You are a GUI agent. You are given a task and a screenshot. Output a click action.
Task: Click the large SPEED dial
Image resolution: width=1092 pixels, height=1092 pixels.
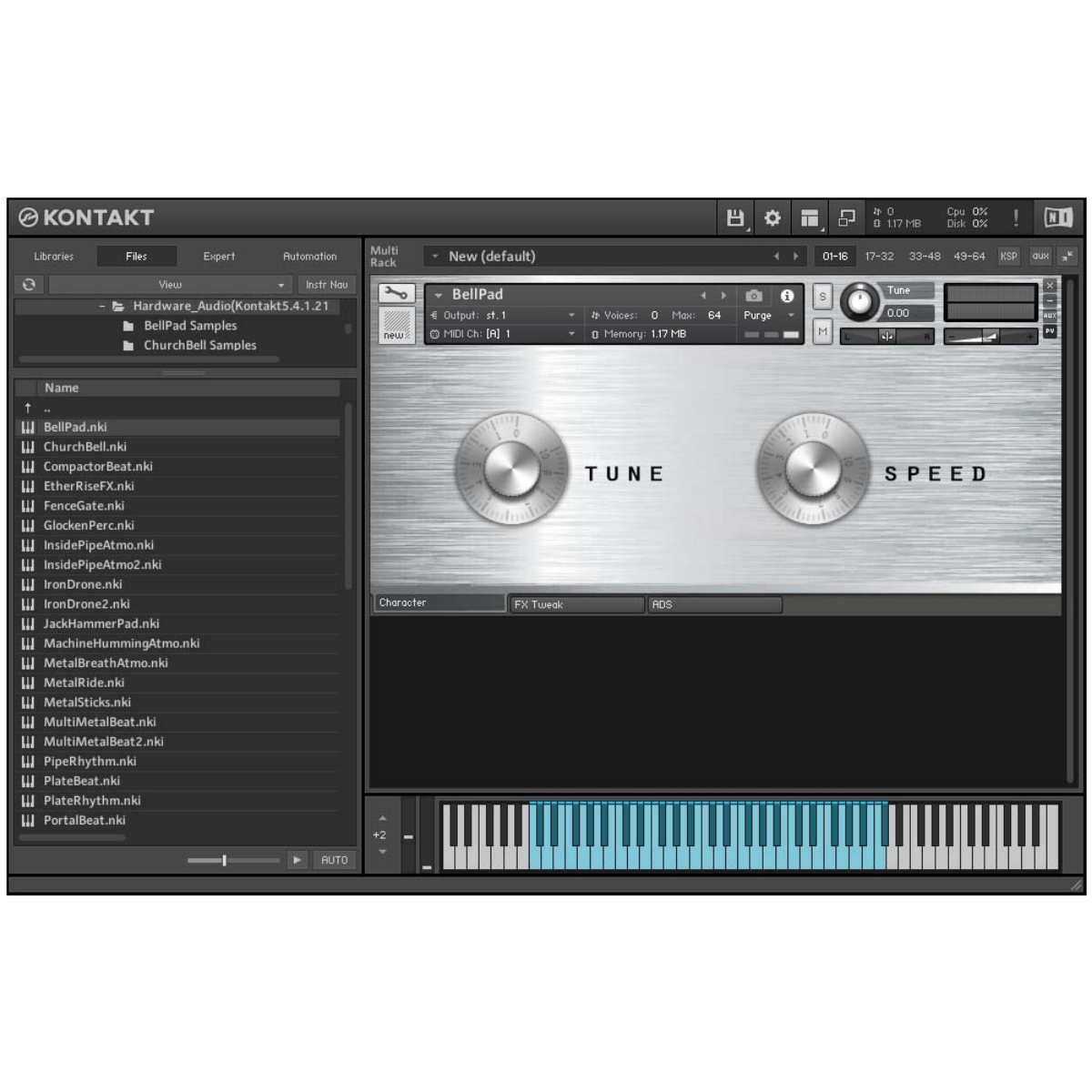coord(813,470)
